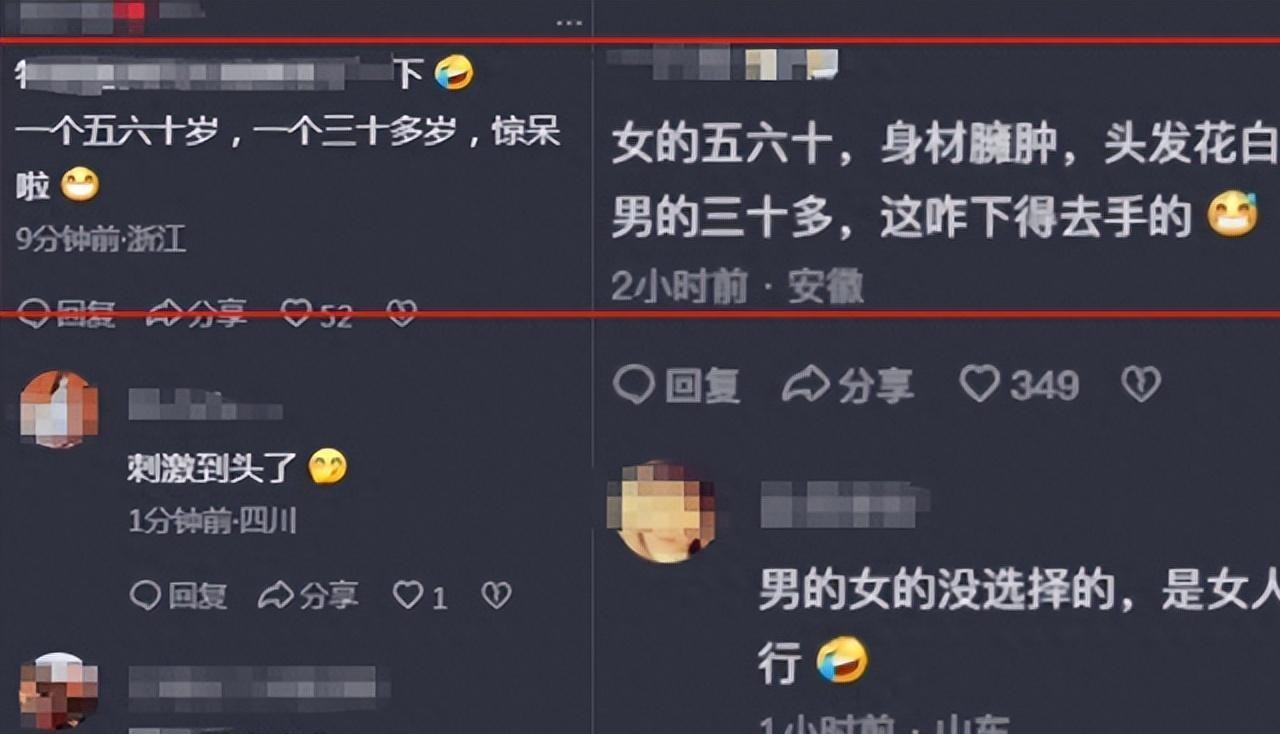Open the three-dots more options menu

pos(569,21)
